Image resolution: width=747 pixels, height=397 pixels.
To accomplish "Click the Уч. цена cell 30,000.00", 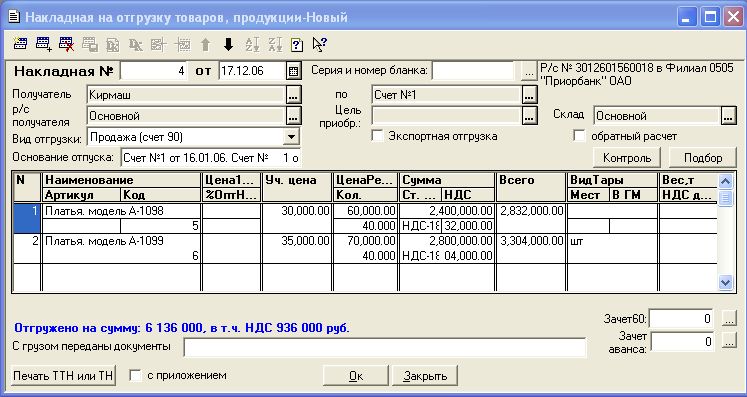I will [297, 211].
